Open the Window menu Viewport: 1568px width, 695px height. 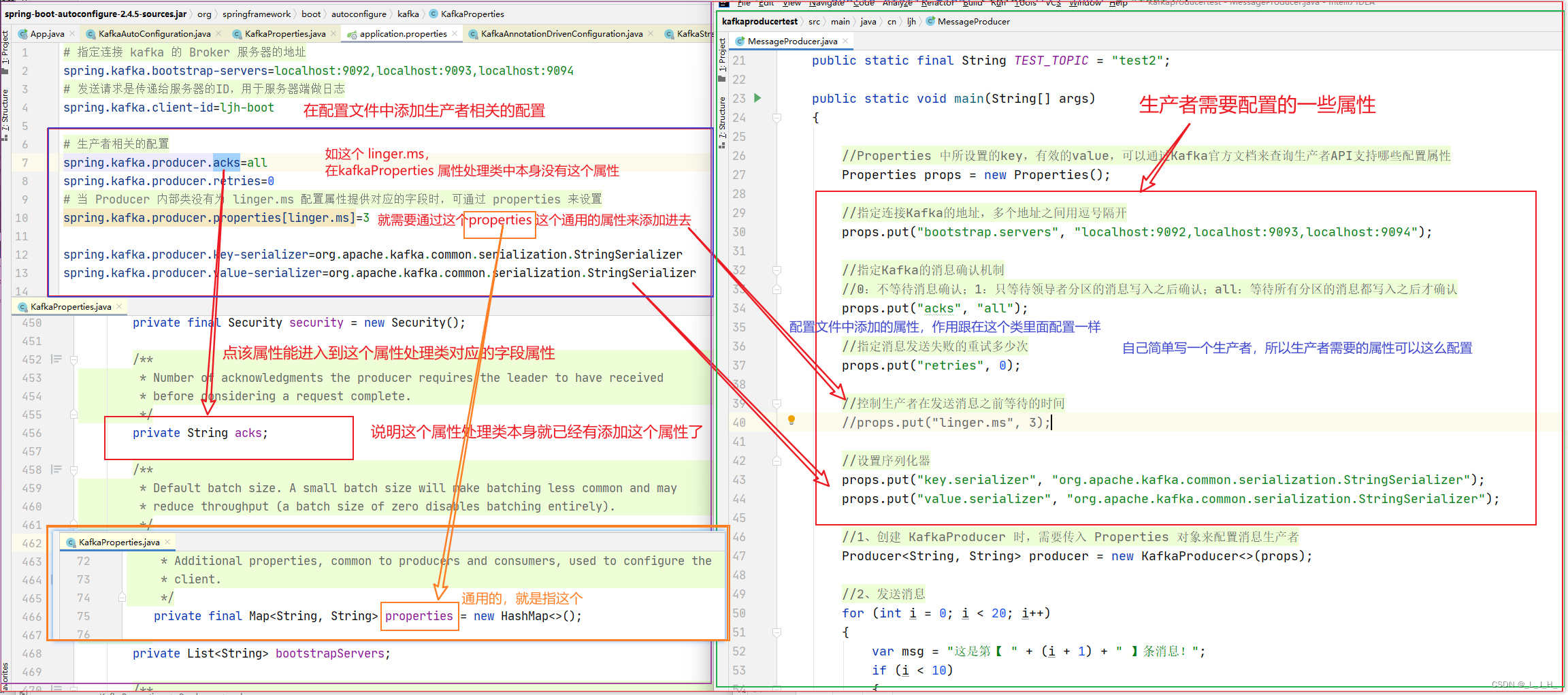(1085, 3)
